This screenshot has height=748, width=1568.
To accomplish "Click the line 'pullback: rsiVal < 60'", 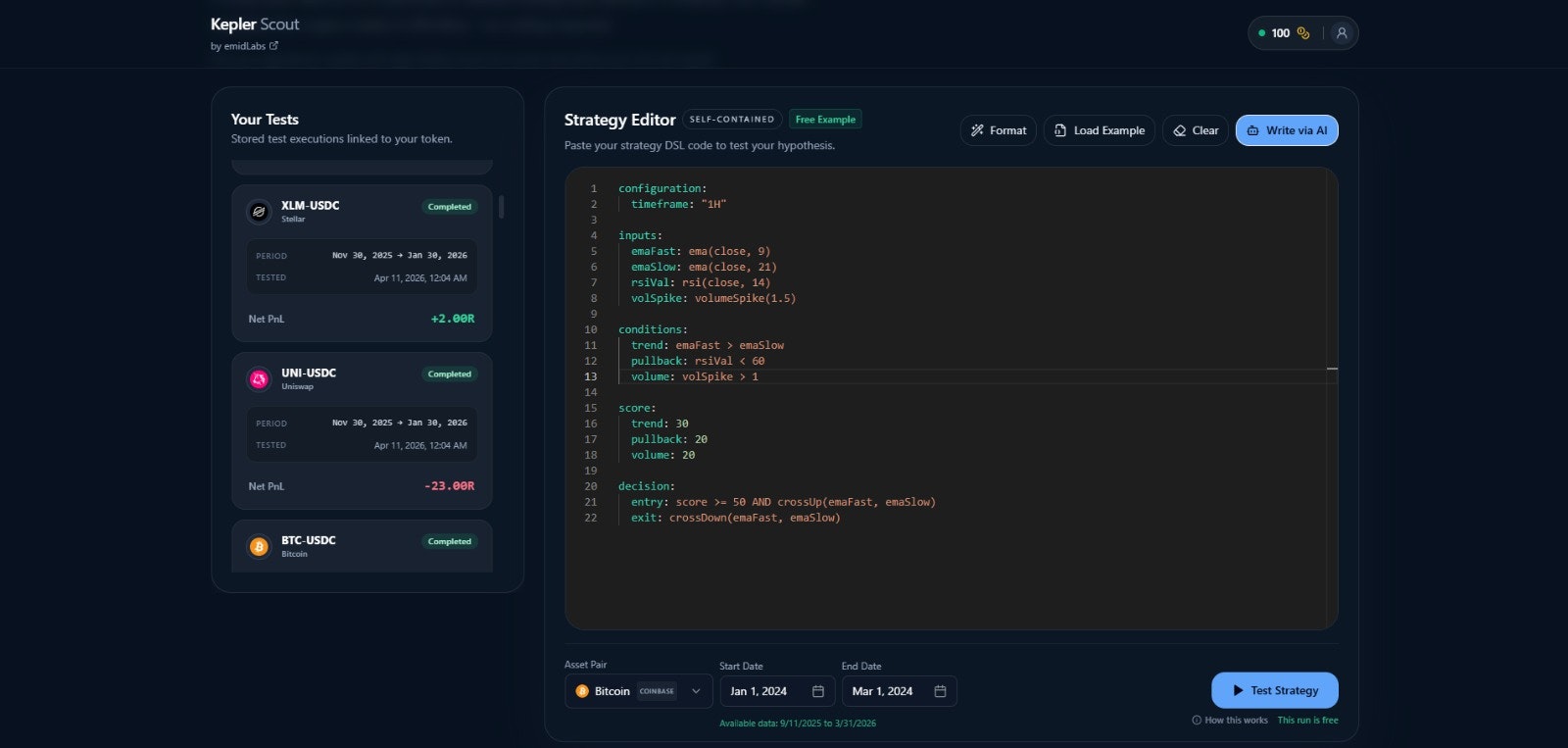I will (698, 361).
